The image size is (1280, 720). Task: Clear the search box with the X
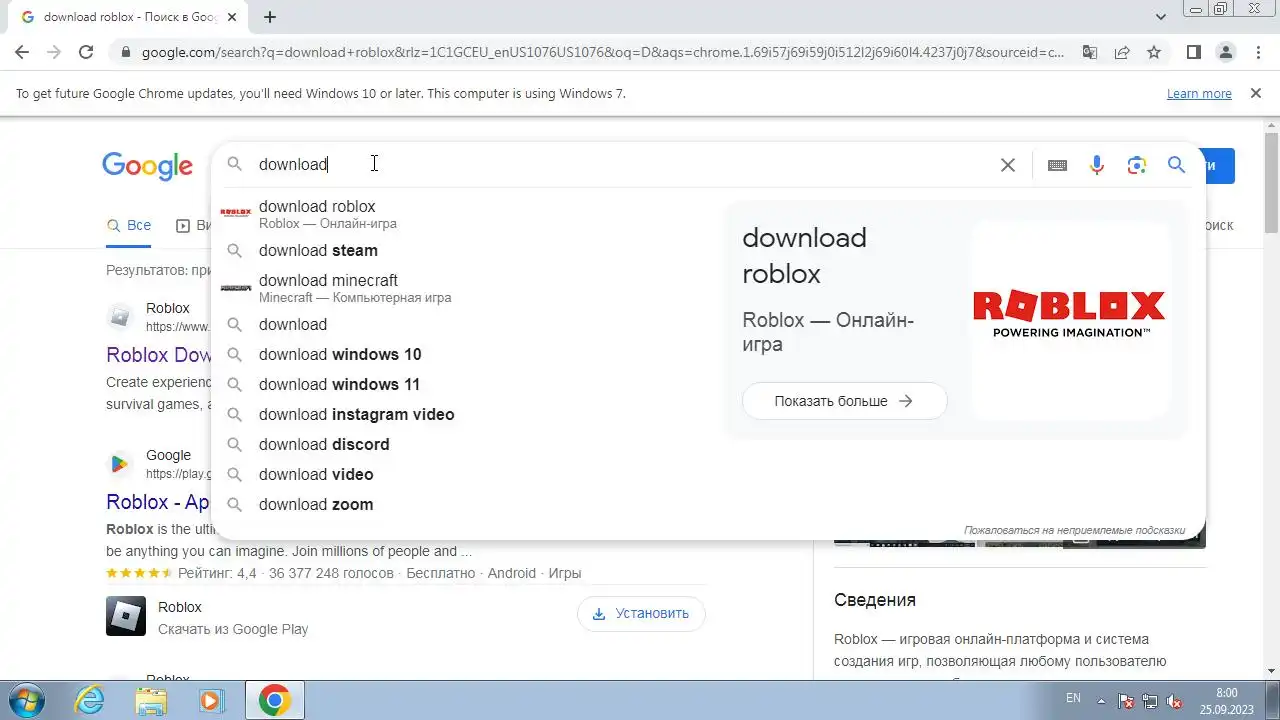click(x=1008, y=165)
